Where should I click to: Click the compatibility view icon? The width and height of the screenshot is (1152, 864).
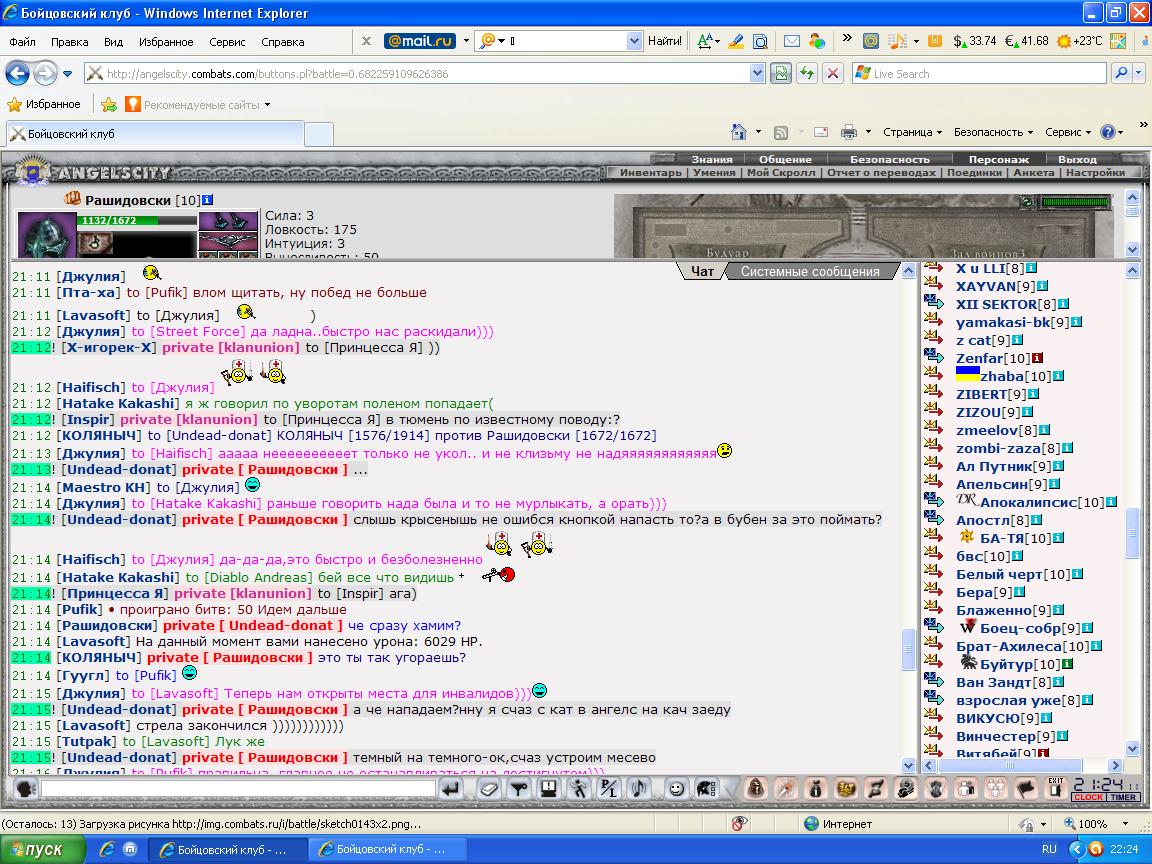point(781,73)
